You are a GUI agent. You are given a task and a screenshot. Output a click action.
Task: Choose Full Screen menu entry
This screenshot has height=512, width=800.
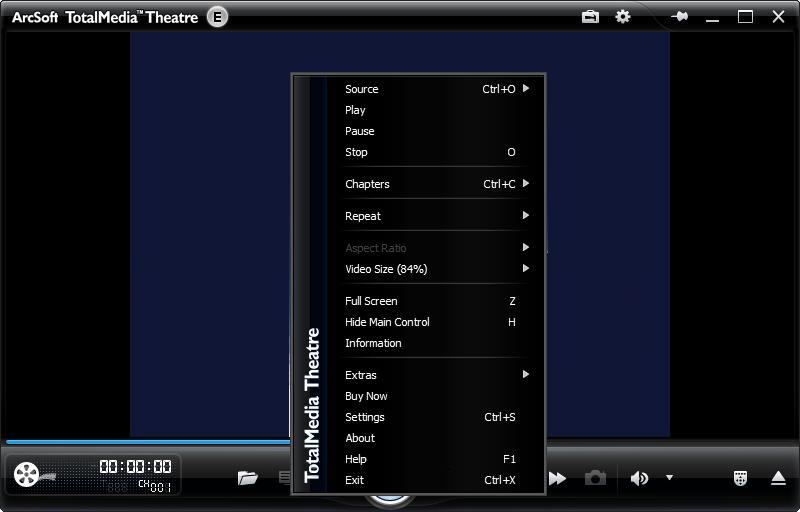437,301
